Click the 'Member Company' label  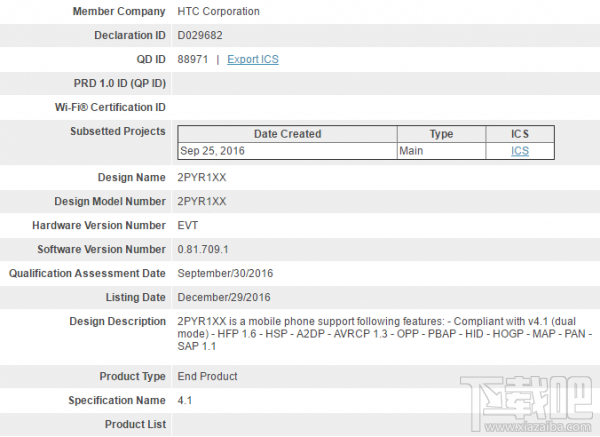tap(119, 11)
